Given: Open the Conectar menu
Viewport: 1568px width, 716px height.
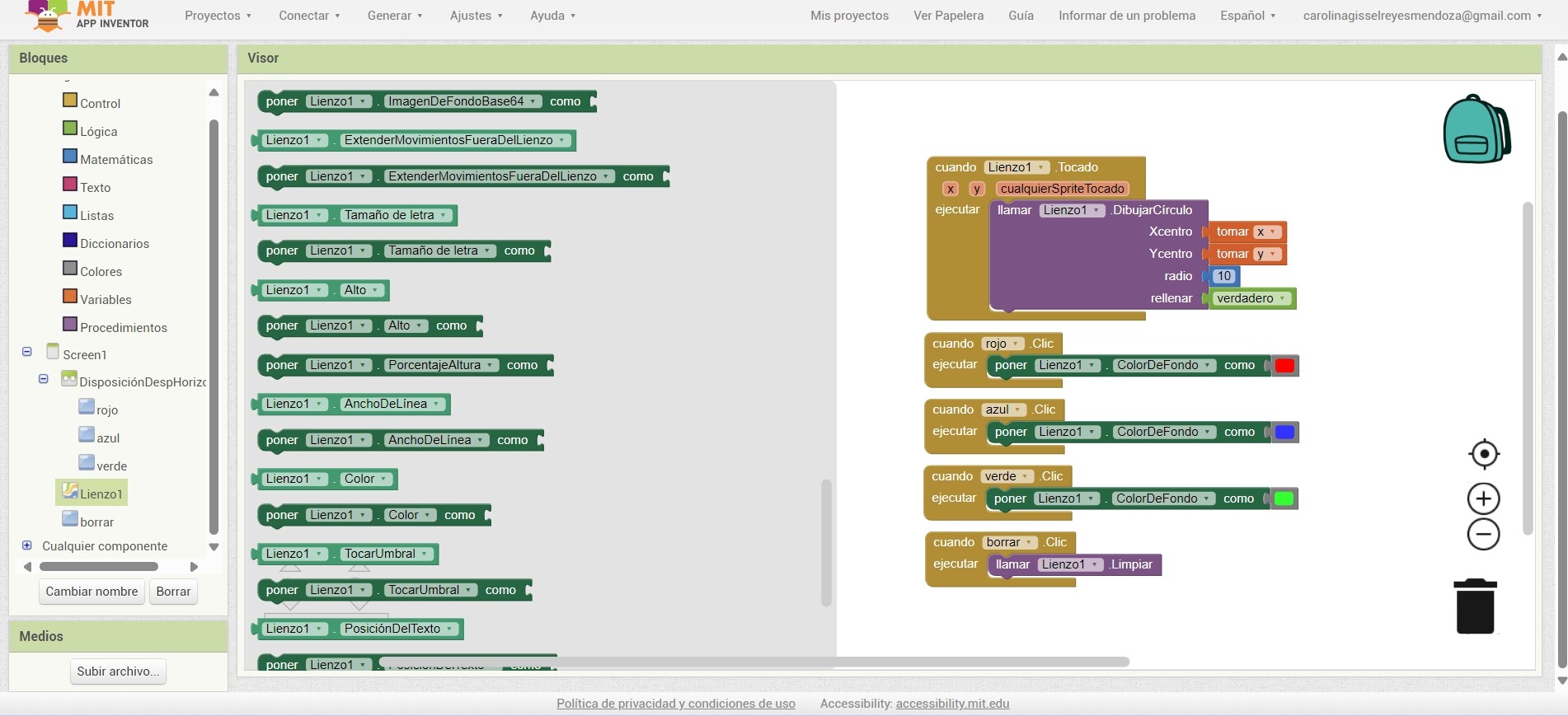Looking at the screenshot, I should coord(309,16).
